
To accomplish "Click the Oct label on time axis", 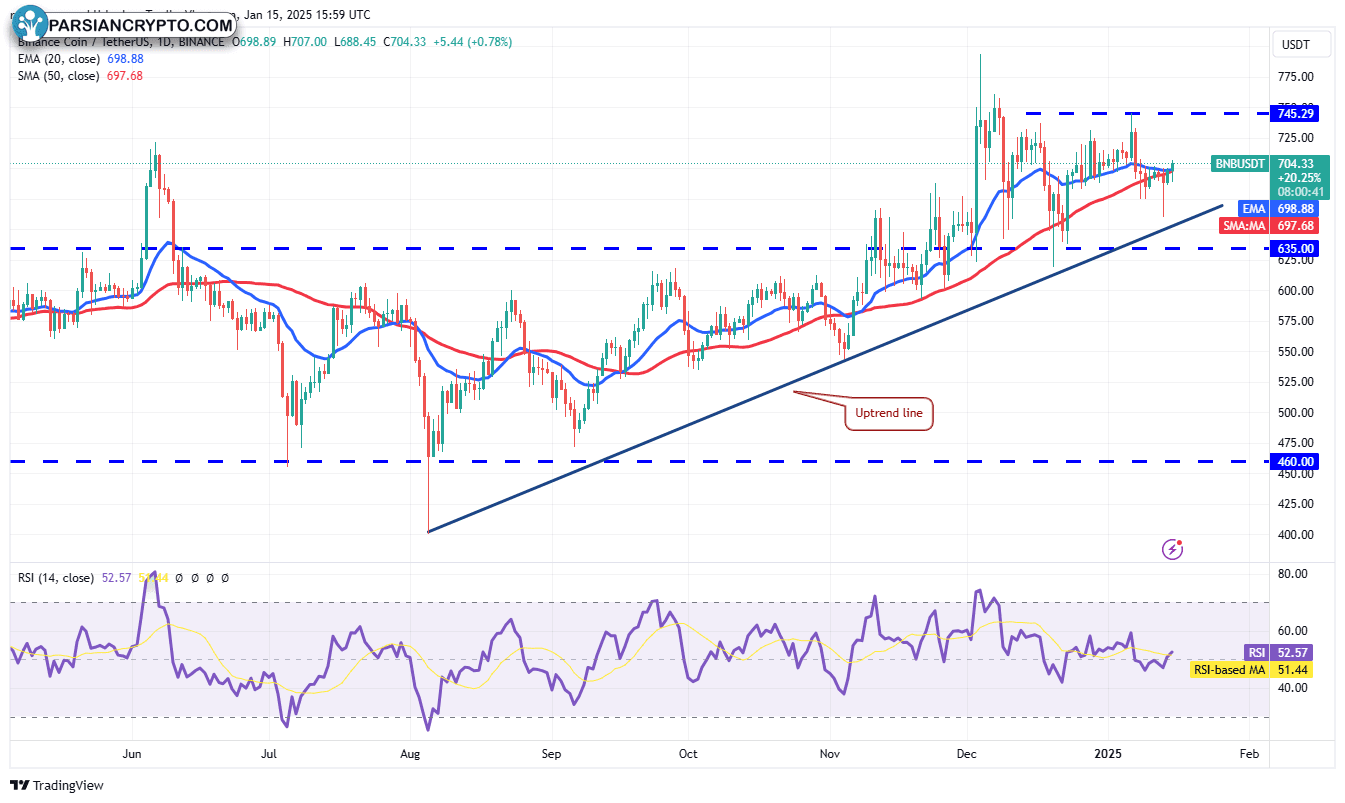I will click(687, 752).
